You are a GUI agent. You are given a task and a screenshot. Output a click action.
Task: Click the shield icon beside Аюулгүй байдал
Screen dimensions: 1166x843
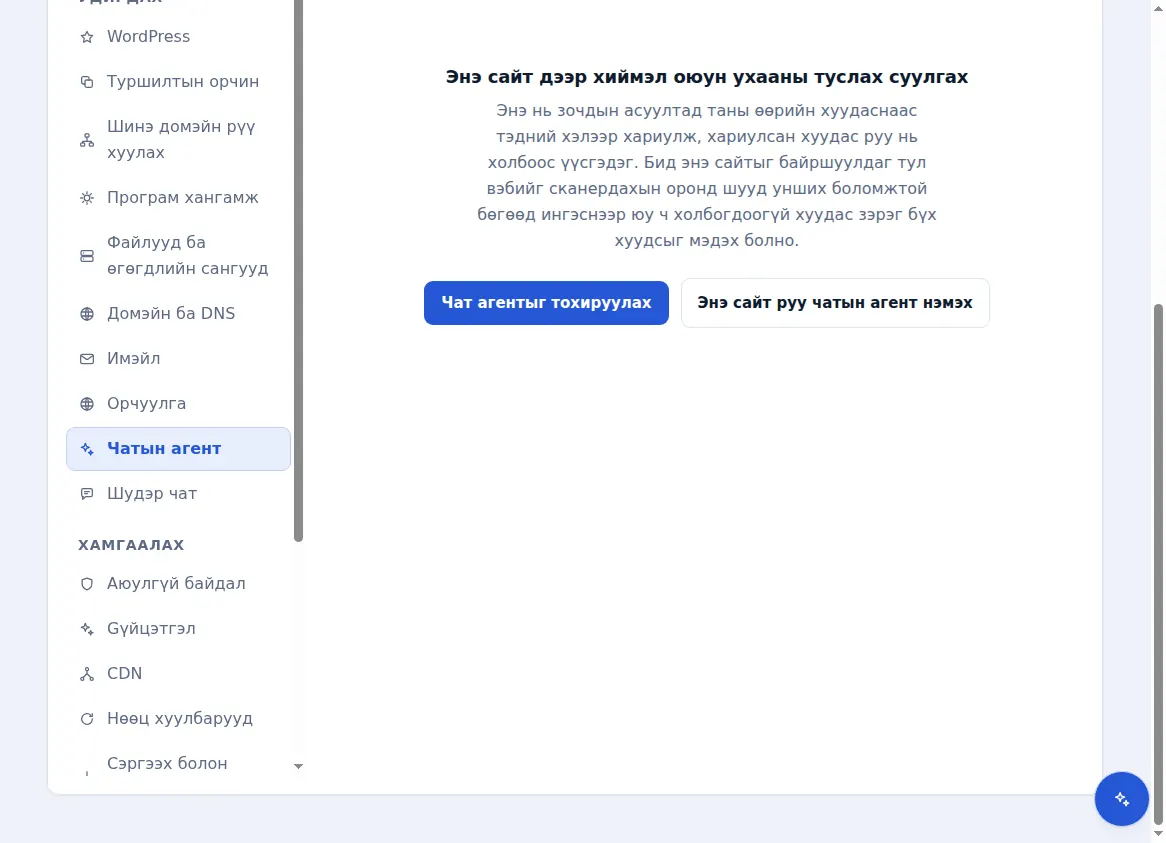(87, 584)
